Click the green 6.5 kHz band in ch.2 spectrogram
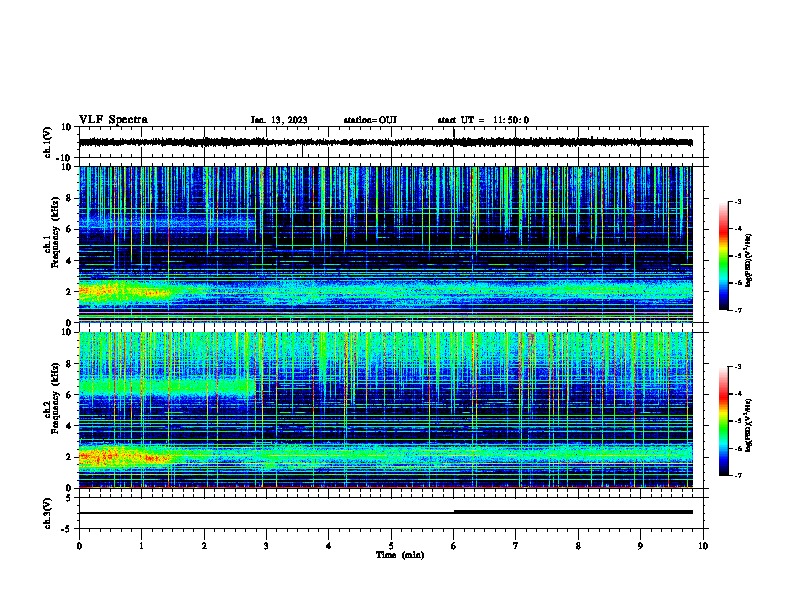Viewport: 792px width, 612px height. 167,387
